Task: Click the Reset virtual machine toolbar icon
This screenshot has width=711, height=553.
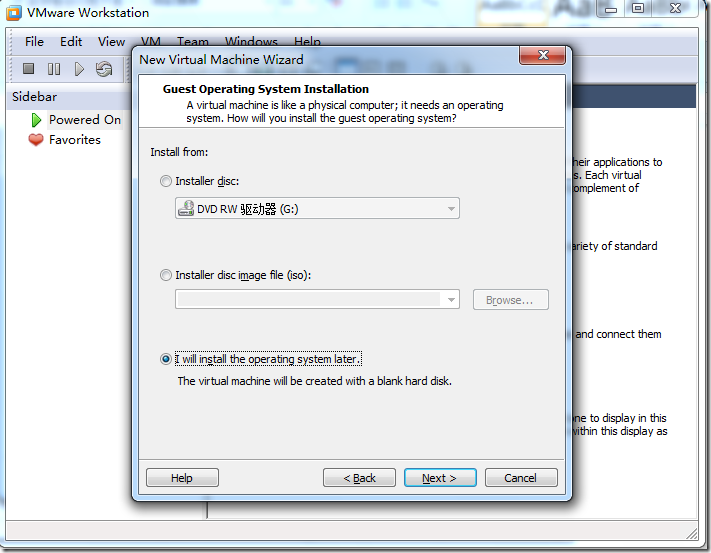Action: 104,69
